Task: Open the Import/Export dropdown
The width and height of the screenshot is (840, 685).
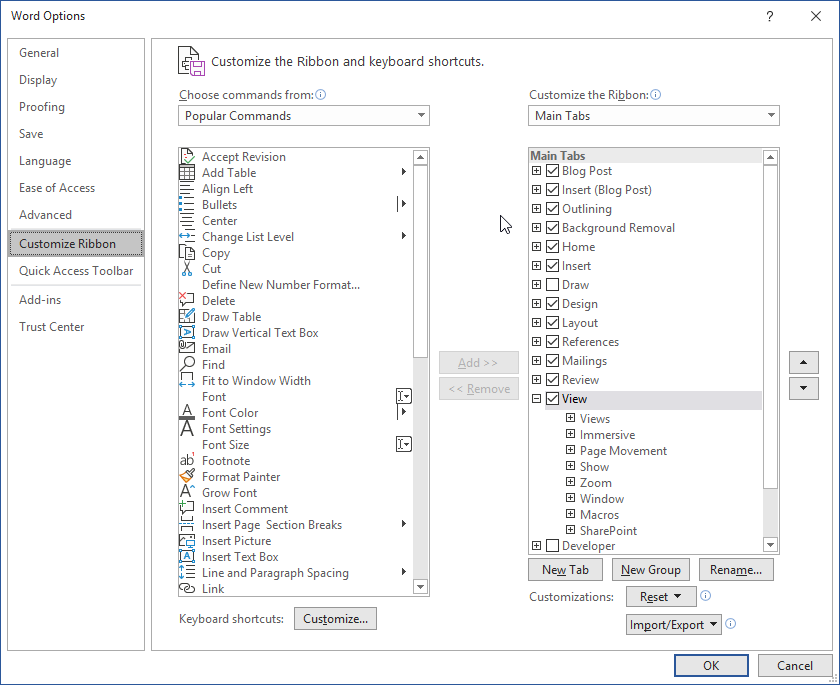Action: click(x=674, y=624)
